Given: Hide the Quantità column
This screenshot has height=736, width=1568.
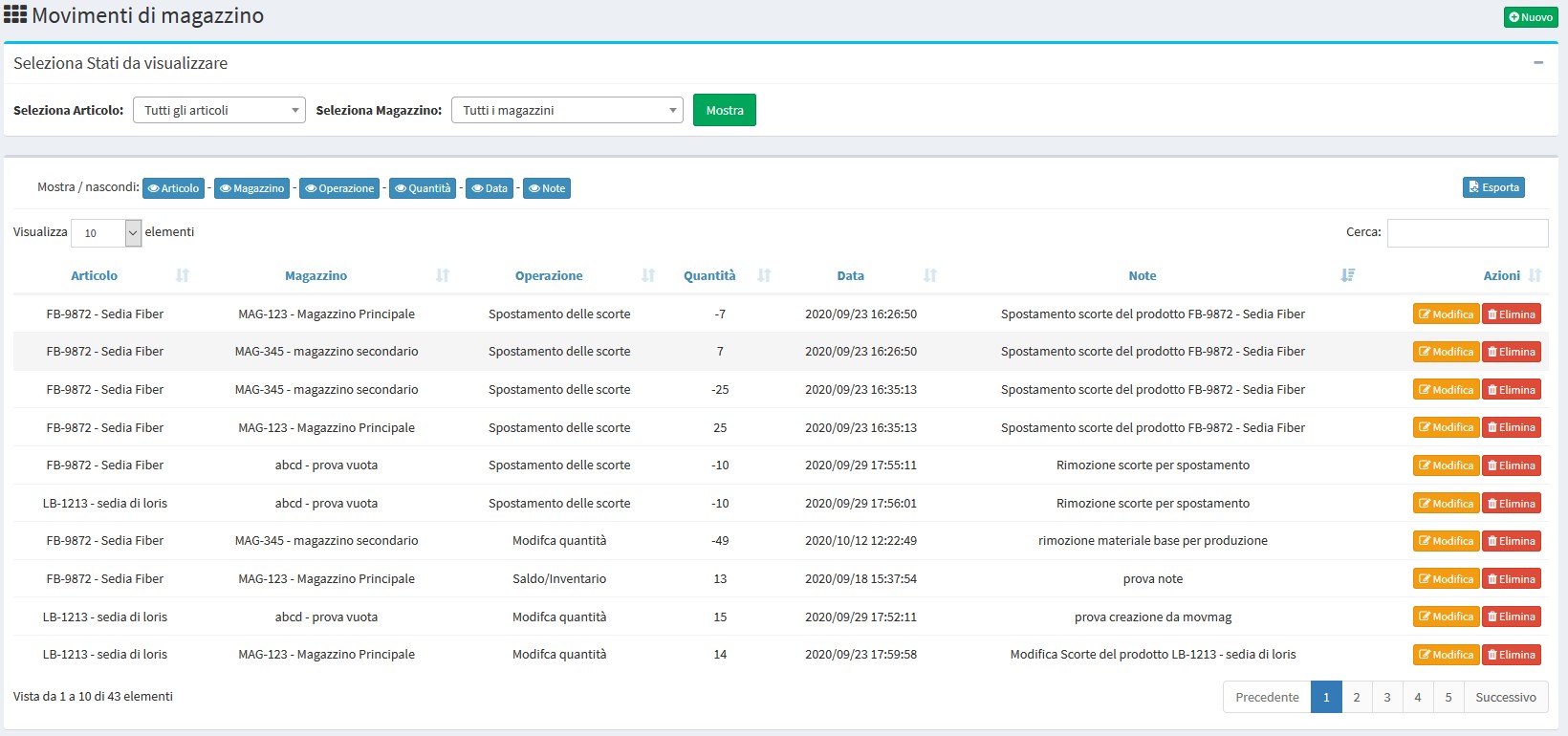Looking at the screenshot, I should (x=423, y=188).
